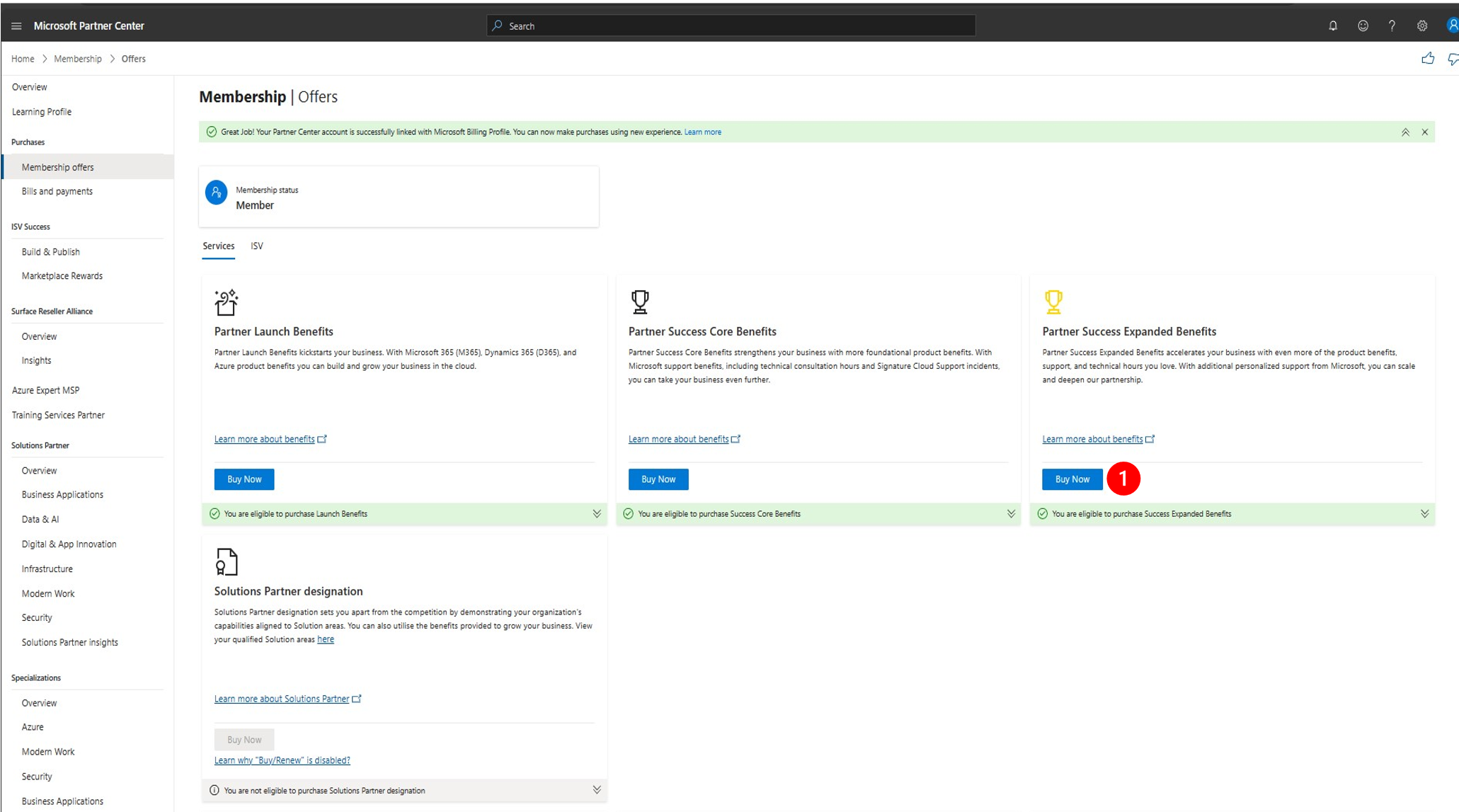Image resolution: width=1459 pixels, height=812 pixels.
Task: Collapse the billing profile banner
Action: pos(1405,132)
